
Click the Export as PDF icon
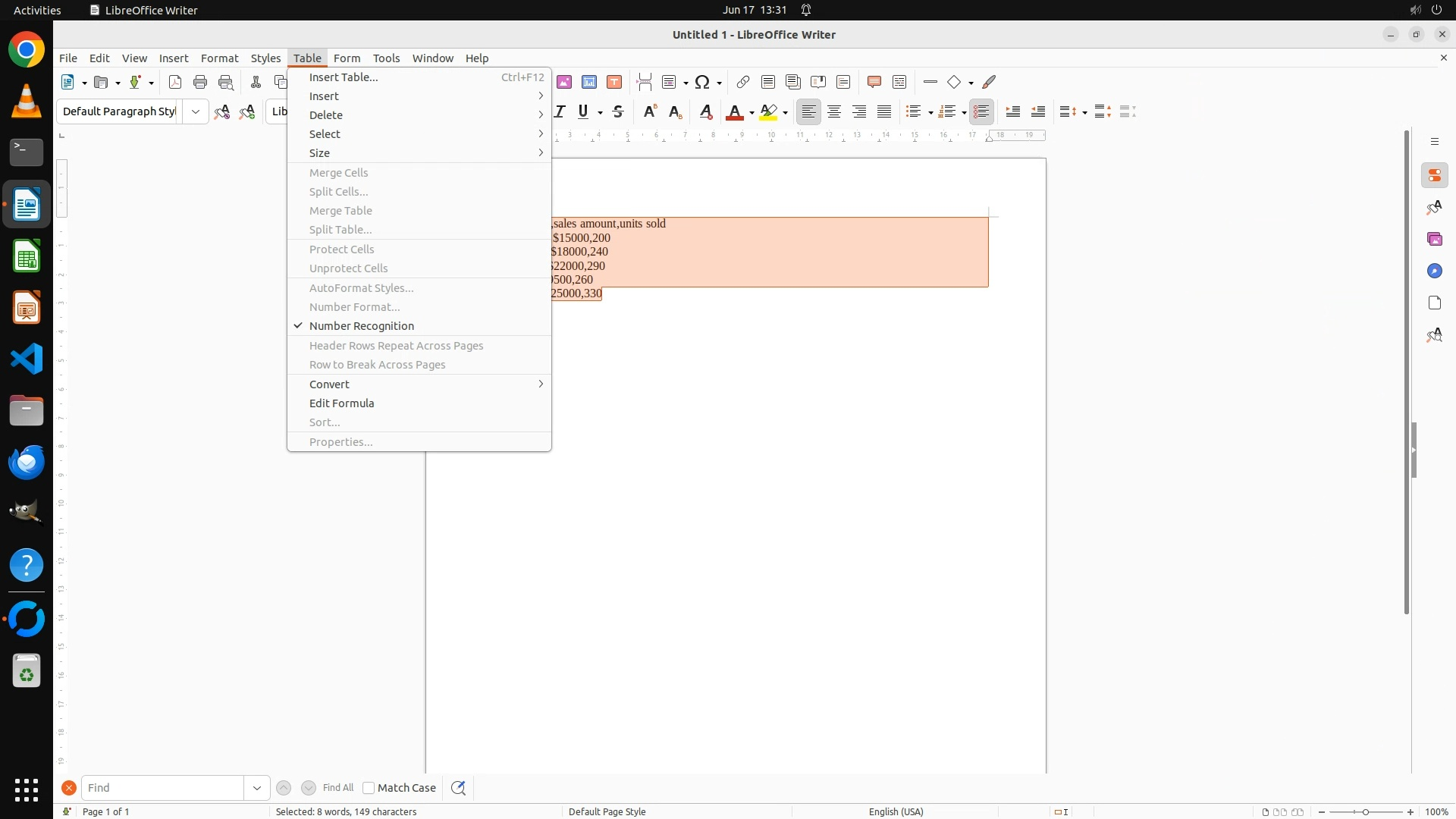(x=175, y=82)
